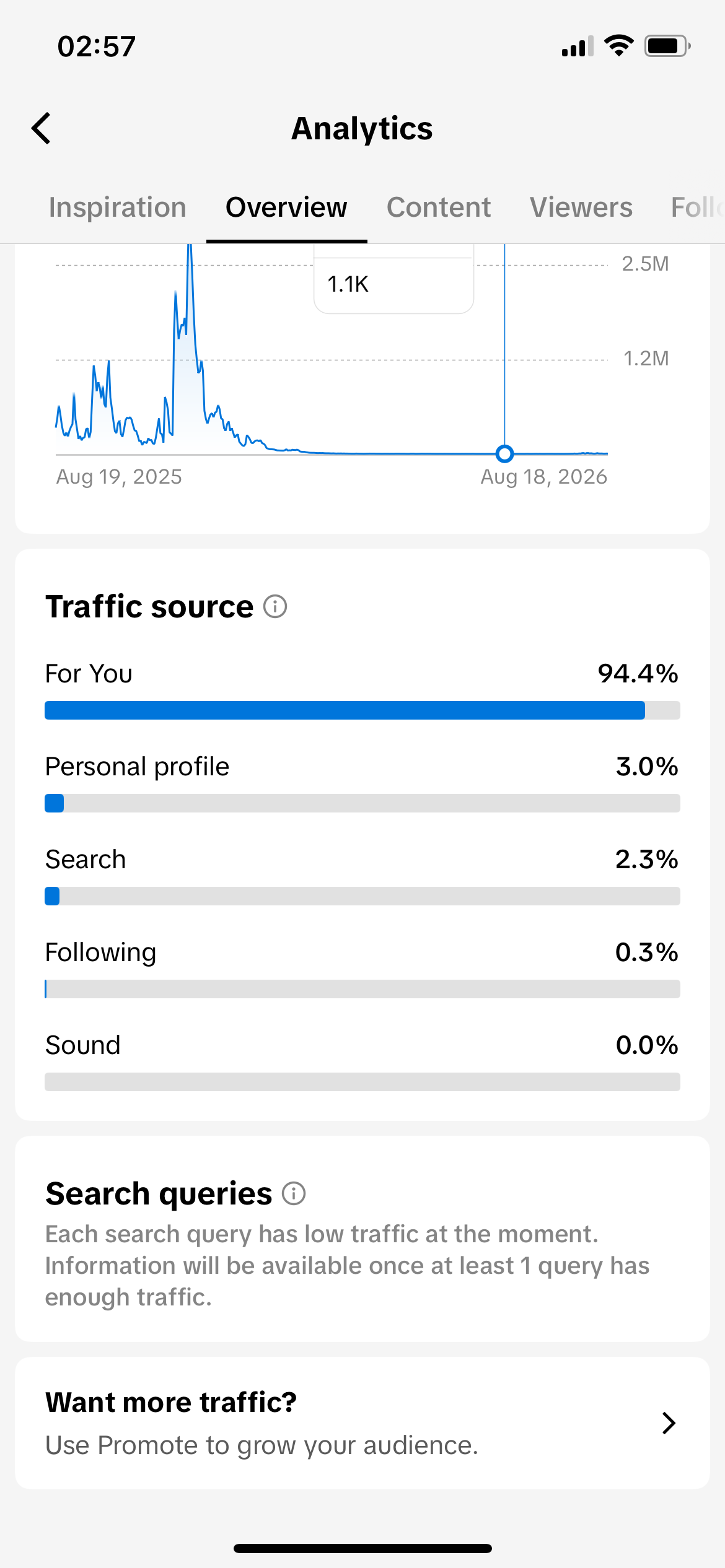The image size is (725, 1568).
Task: Tap the Wi-Fi status icon
Action: click(x=618, y=46)
